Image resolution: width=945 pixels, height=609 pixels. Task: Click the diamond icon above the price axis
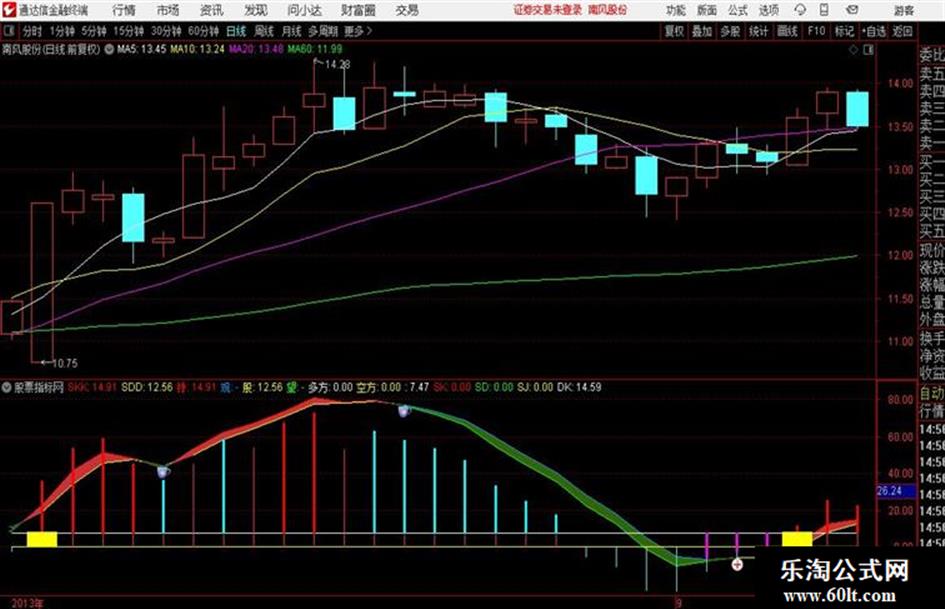tap(853, 50)
